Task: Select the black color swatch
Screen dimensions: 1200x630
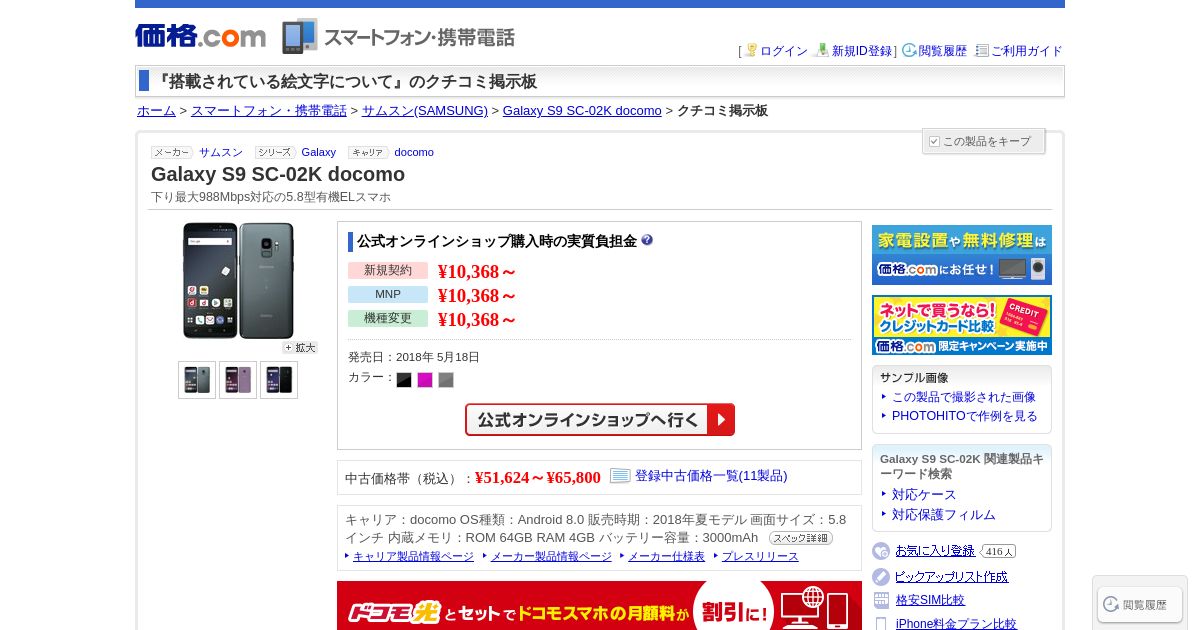Action: point(404,380)
